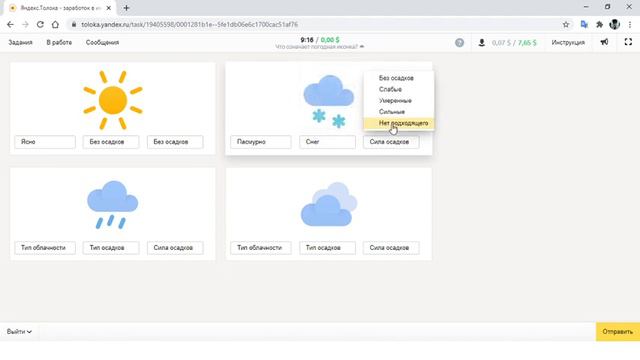Image resolution: width=640 pixels, height=360 pixels.
Task: Expand the Выйти exit menu
Action: [19, 331]
